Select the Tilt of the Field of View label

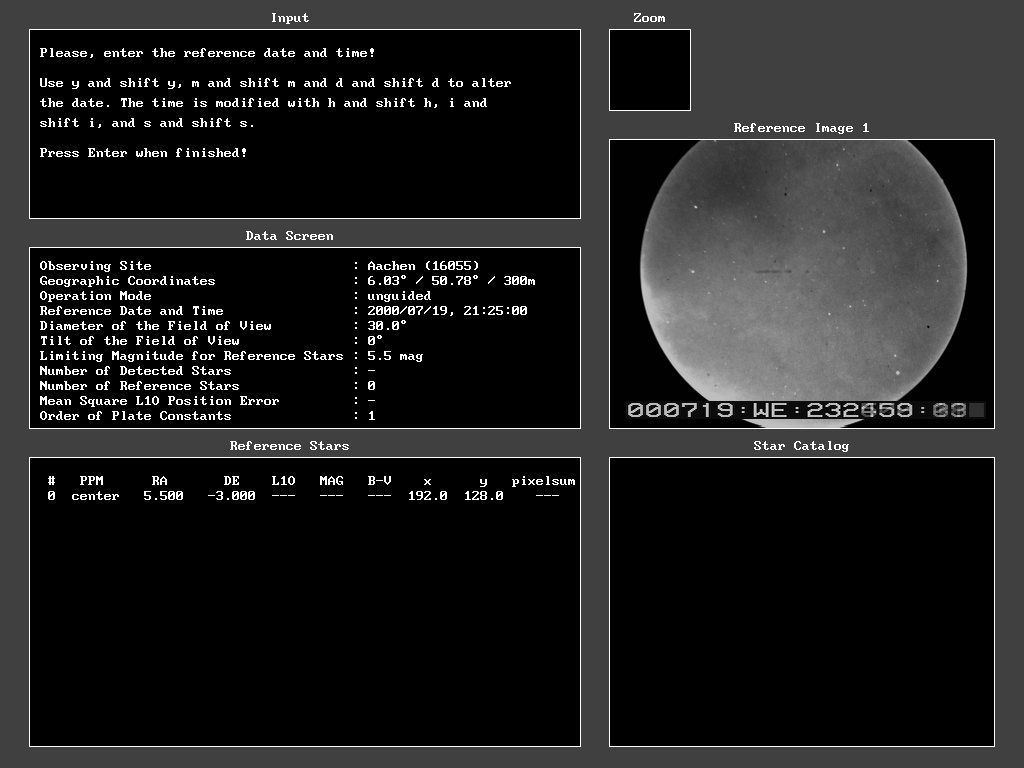[139, 341]
